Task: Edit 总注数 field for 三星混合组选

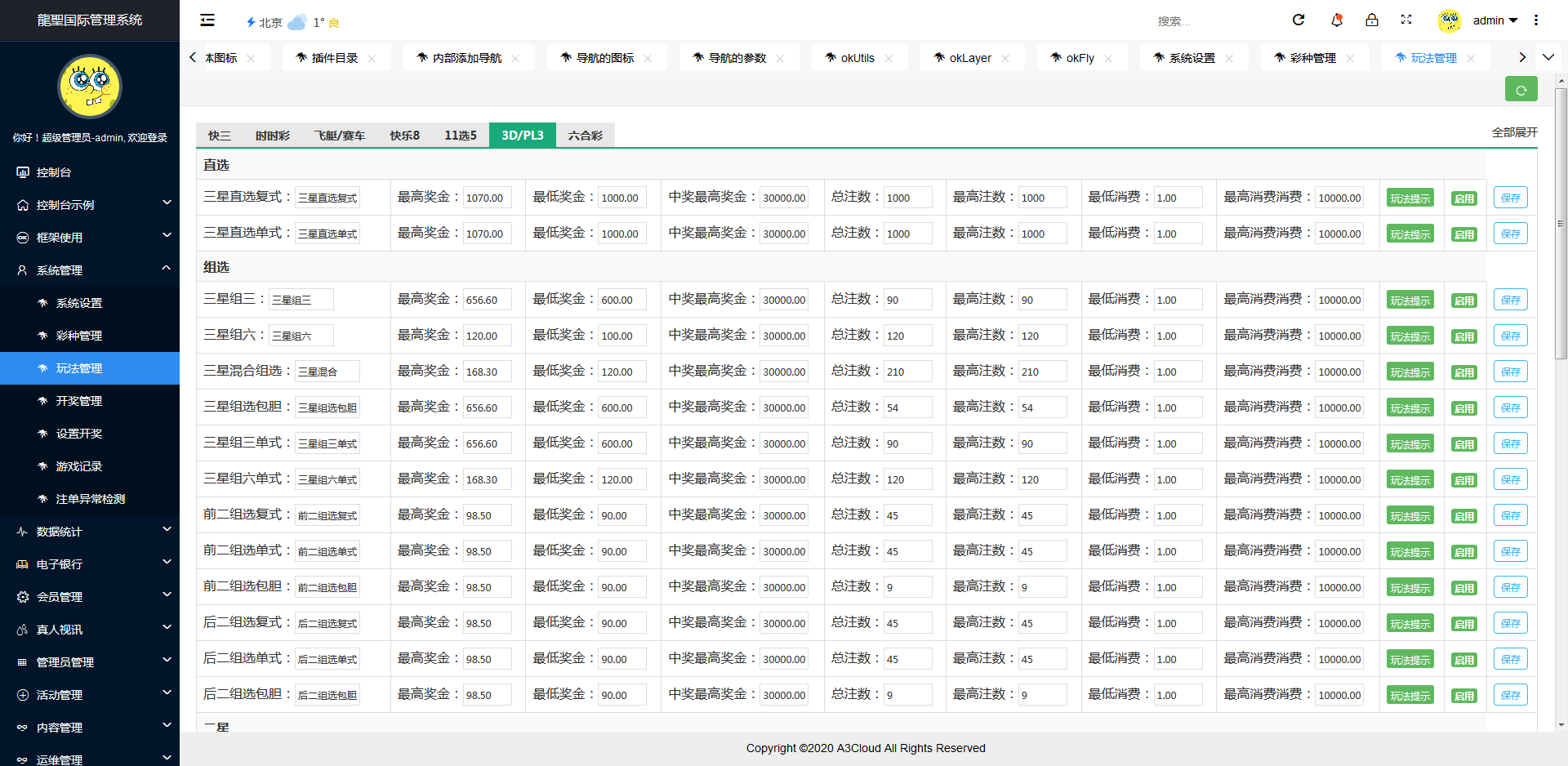Action: click(x=908, y=372)
